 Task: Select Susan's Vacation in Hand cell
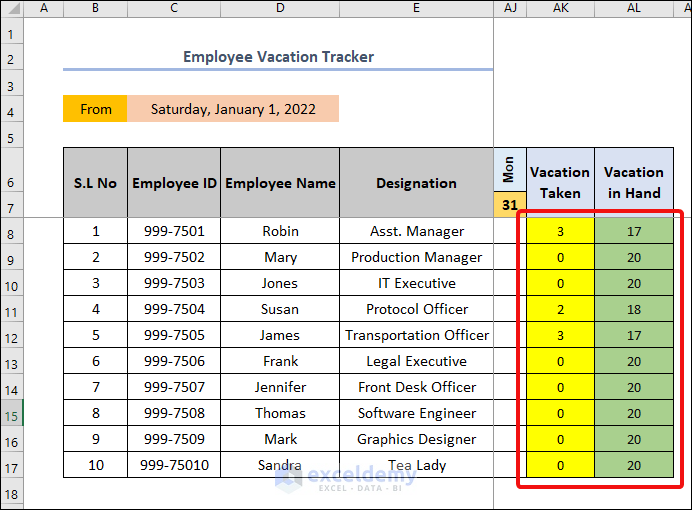pos(633,309)
